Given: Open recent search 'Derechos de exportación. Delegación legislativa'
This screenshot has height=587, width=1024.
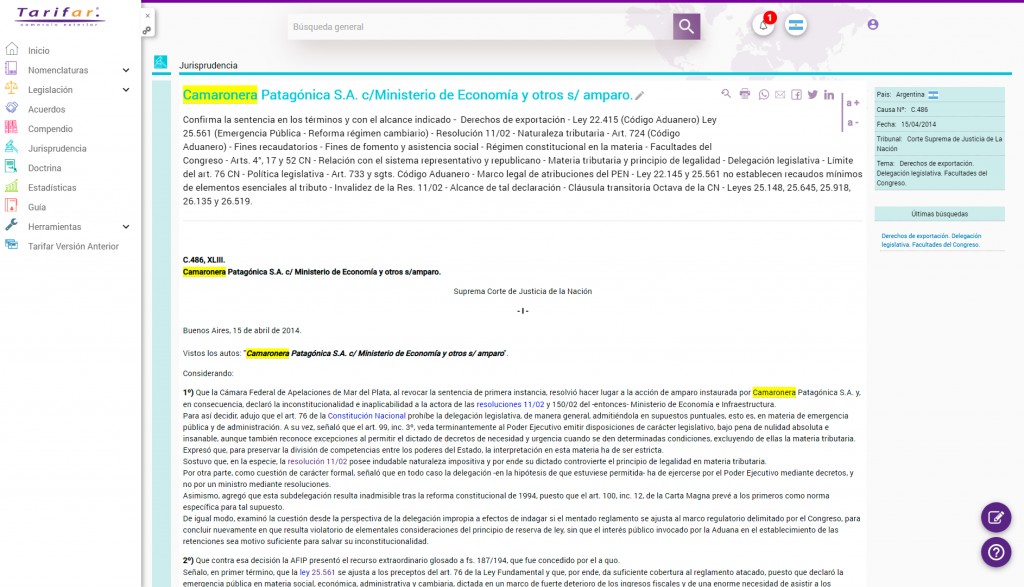Looking at the screenshot, I should tap(931, 240).
